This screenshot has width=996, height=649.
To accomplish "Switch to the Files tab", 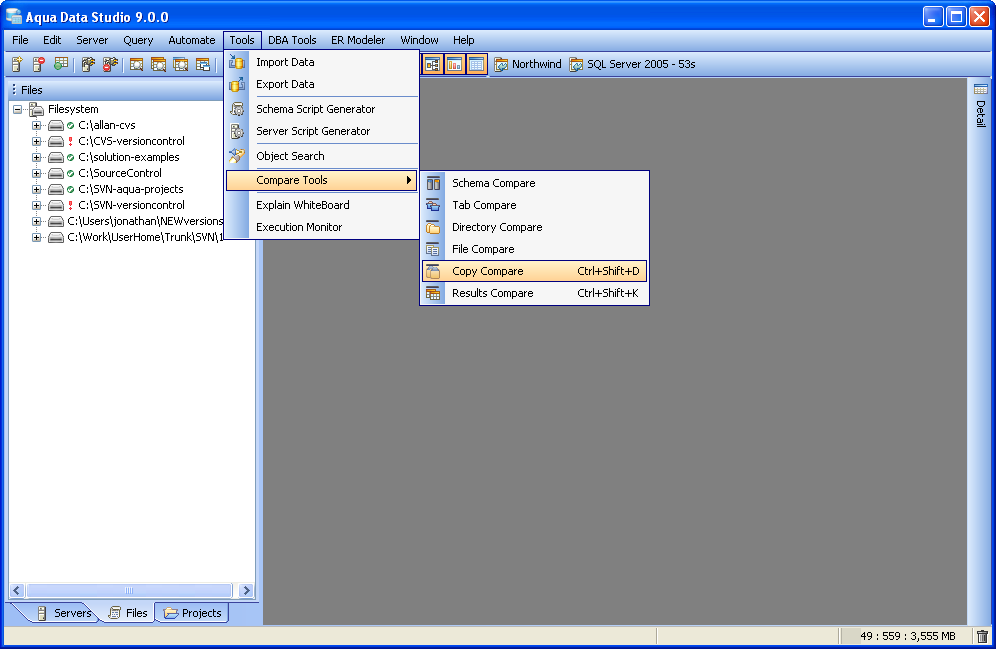I will (129, 613).
